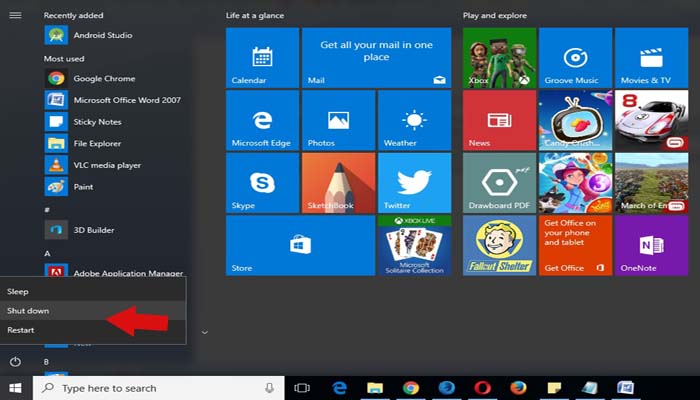Launch the Fallout Shelter tile
Screen dimensions: 700x400
coord(499,245)
